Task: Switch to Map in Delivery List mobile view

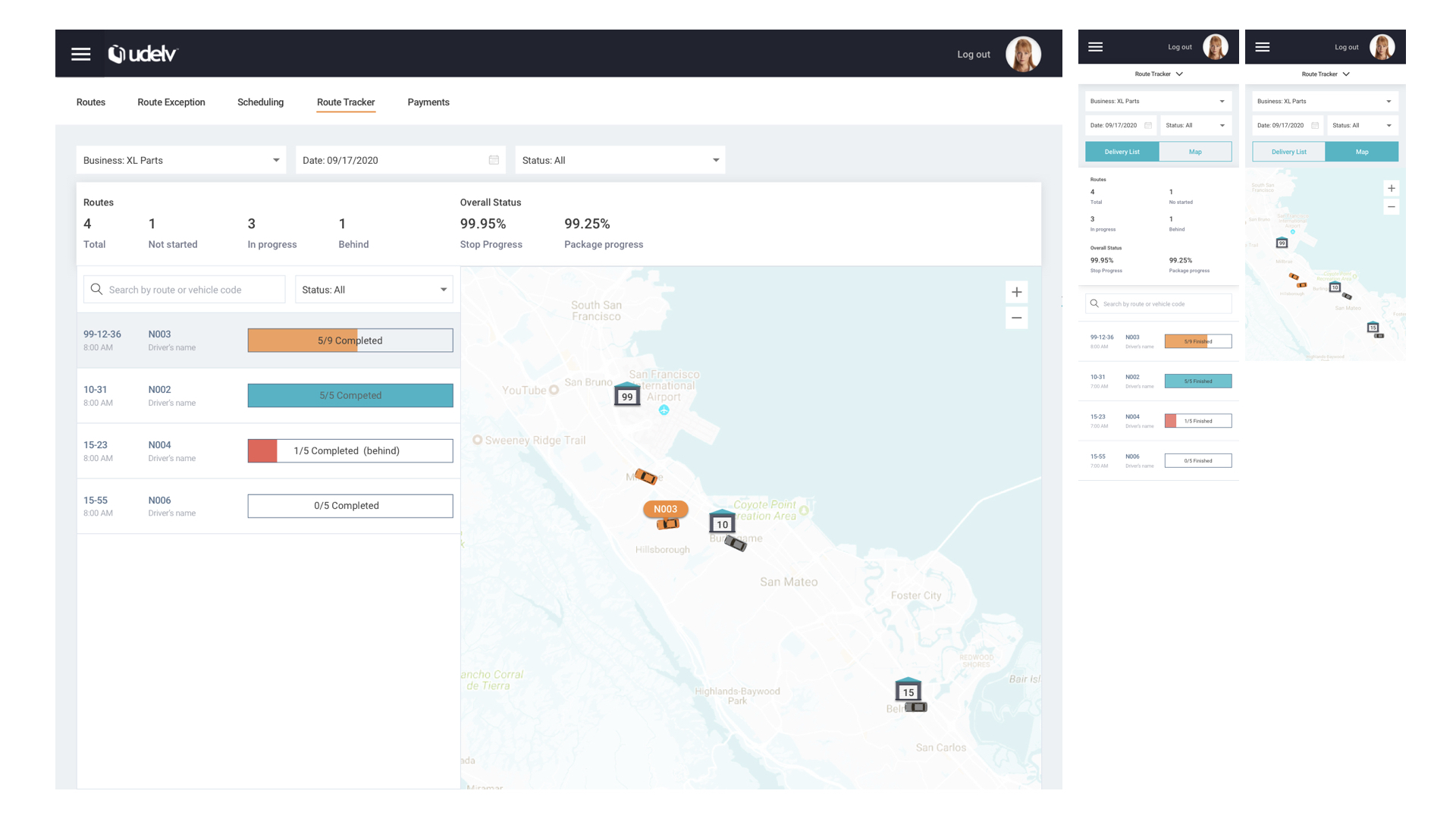Action: pyautogui.click(x=1195, y=152)
